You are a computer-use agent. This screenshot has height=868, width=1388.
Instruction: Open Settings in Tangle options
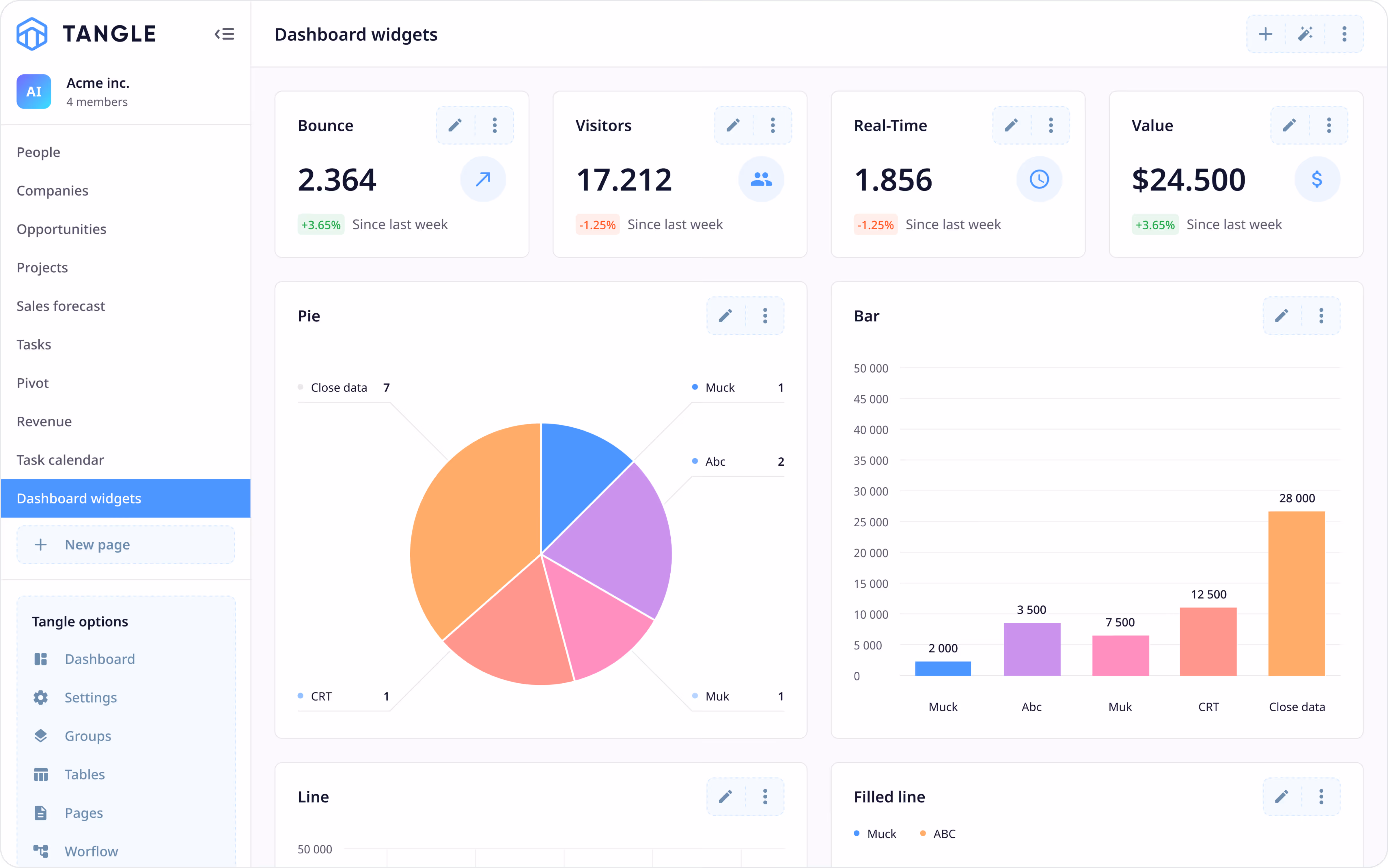tap(90, 697)
